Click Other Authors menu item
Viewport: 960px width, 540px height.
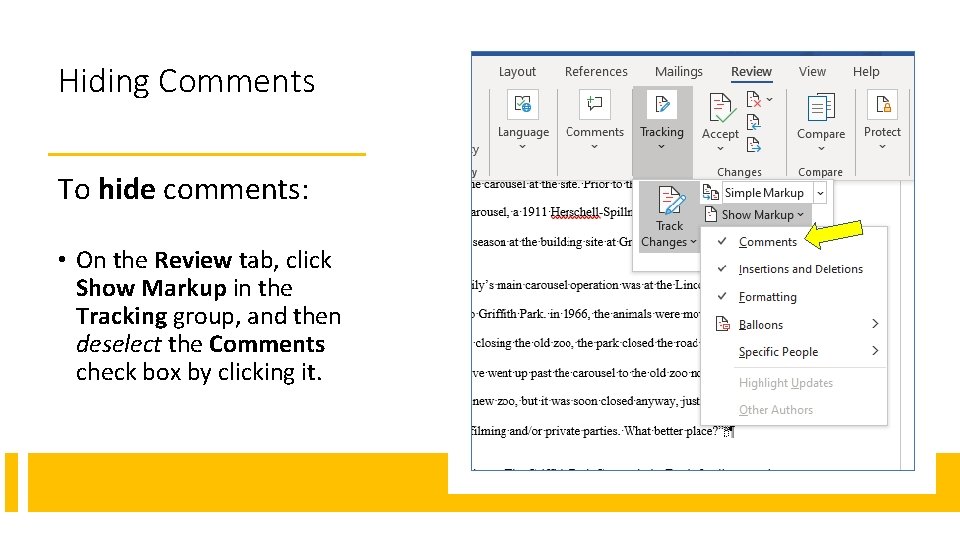(x=776, y=410)
